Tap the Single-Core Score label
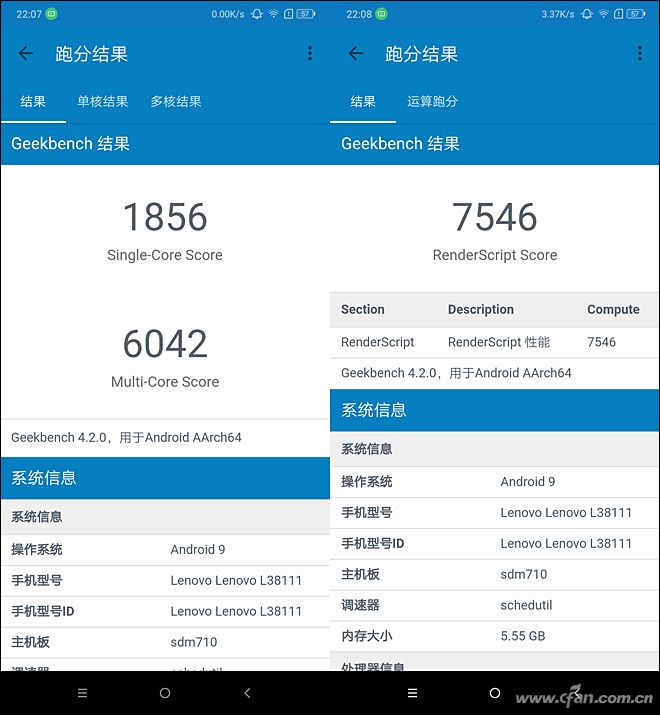Image resolution: width=660 pixels, height=715 pixels. tap(165, 255)
